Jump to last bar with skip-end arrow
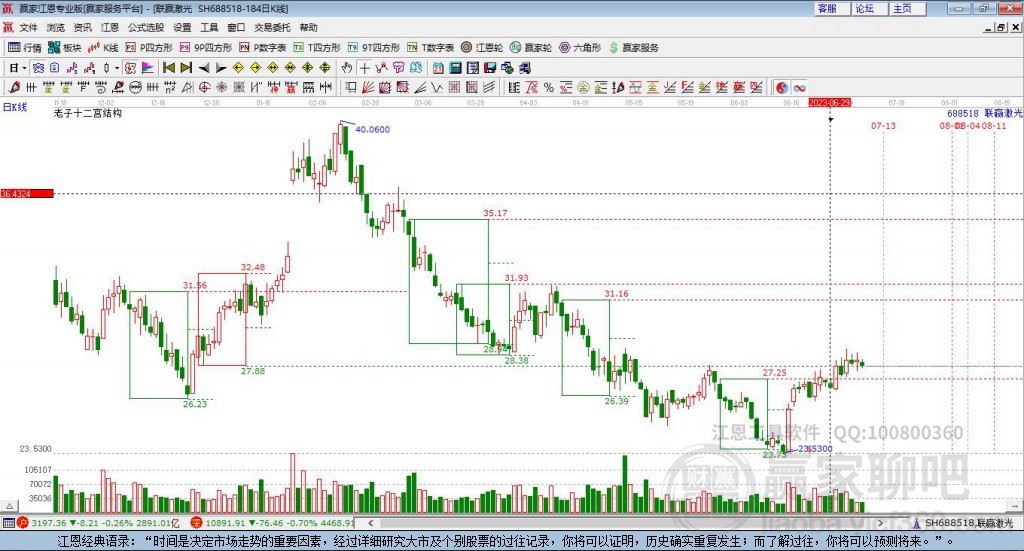 coord(186,68)
